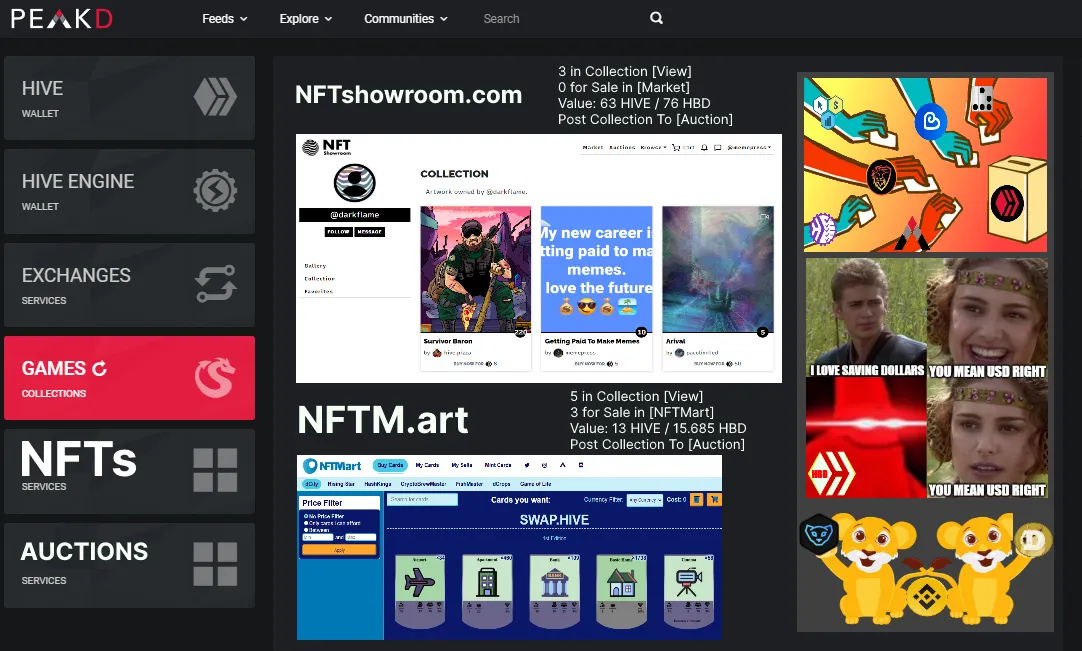Click the search magnifier icon

click(x=656, y=18)
